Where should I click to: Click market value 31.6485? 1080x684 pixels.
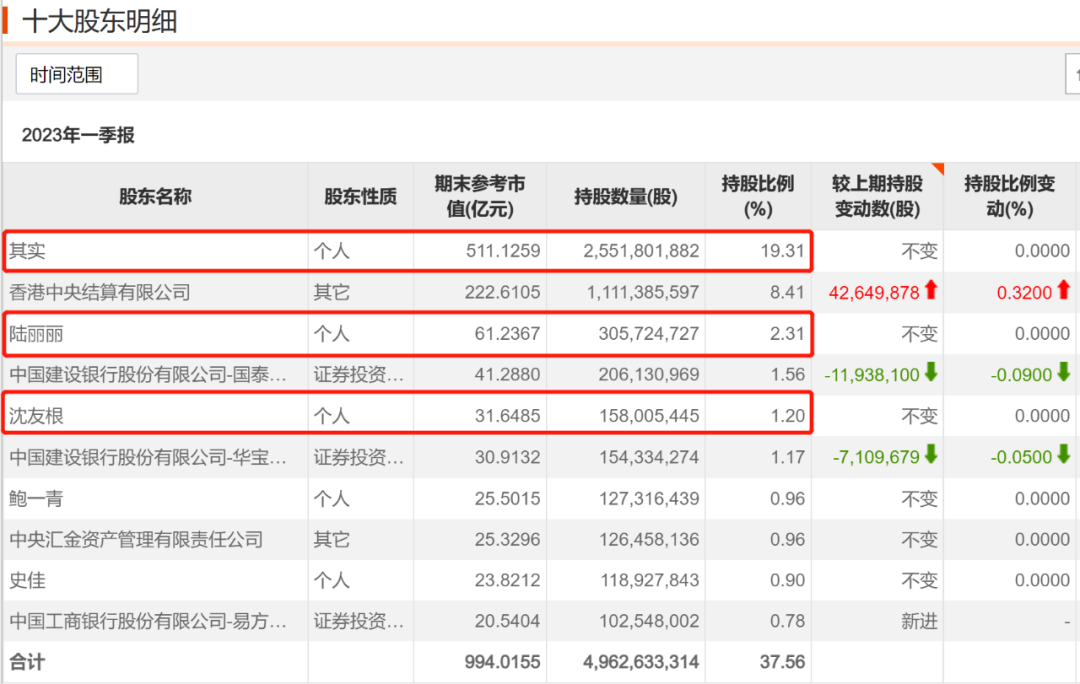pyautogui.click(x=508, y=415)
